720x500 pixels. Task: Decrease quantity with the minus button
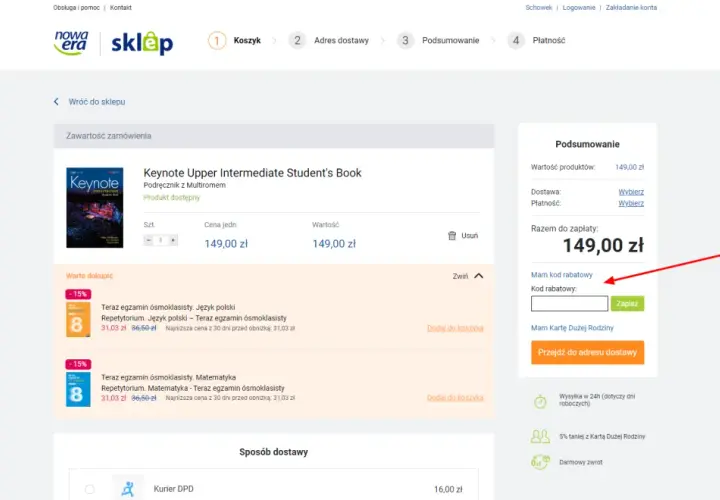[148, 240]
